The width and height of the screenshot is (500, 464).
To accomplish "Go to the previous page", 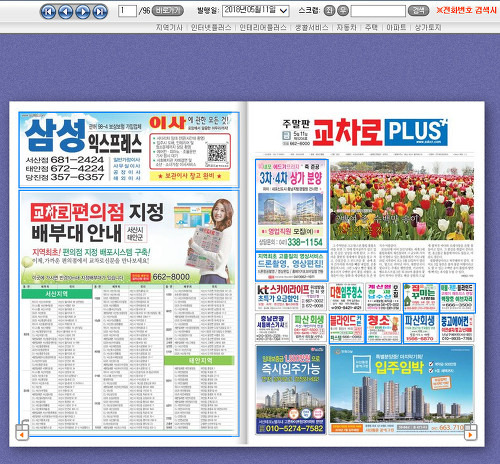I will point(66,12).
